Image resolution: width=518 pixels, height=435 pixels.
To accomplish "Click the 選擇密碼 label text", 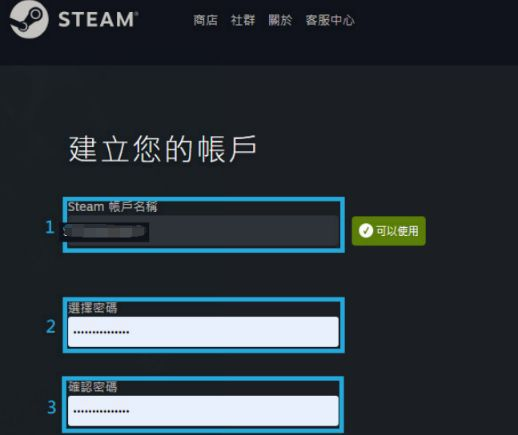I will pyautogui.click(x=93, y=308).
